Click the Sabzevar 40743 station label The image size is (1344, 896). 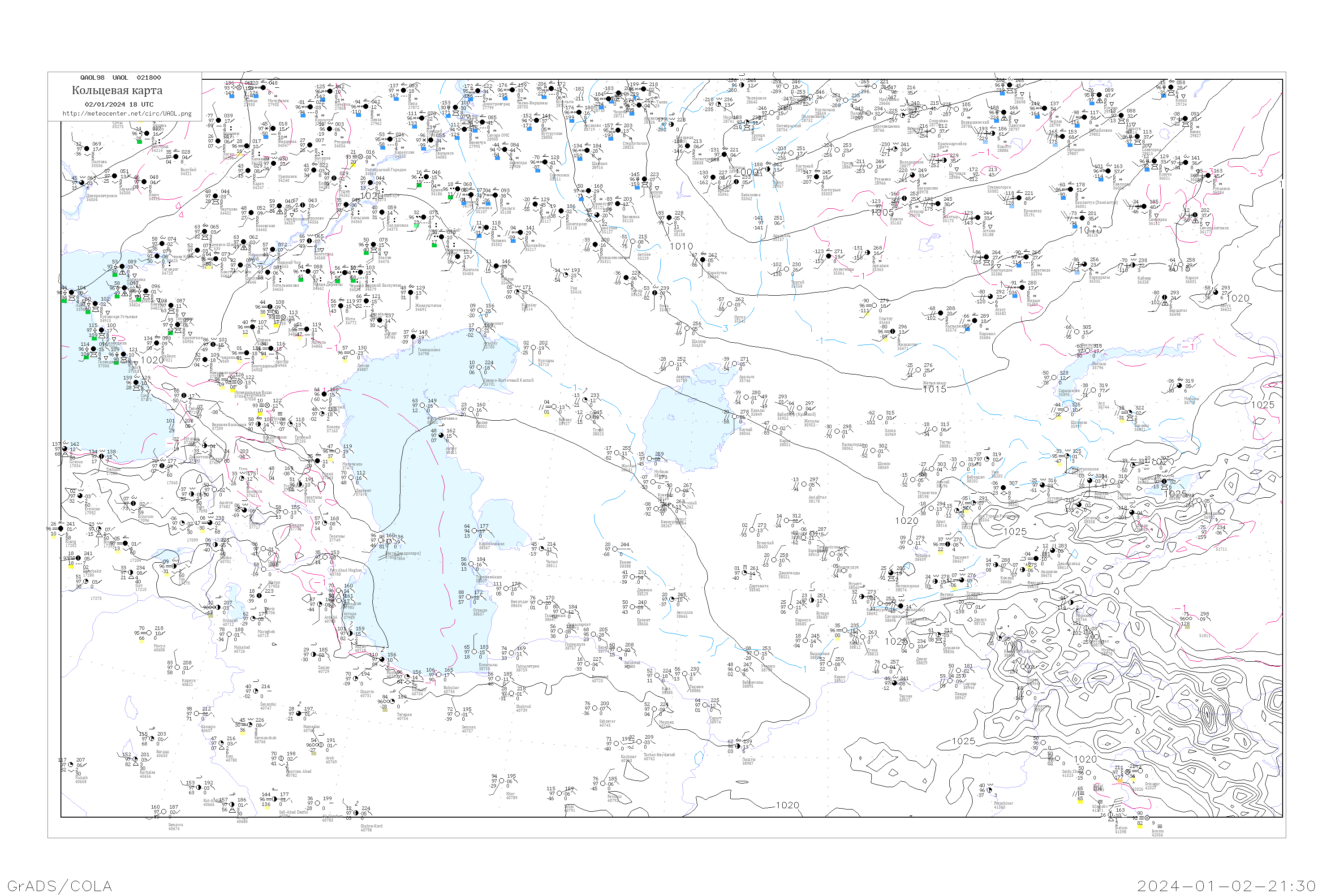[x=607, y=722]
